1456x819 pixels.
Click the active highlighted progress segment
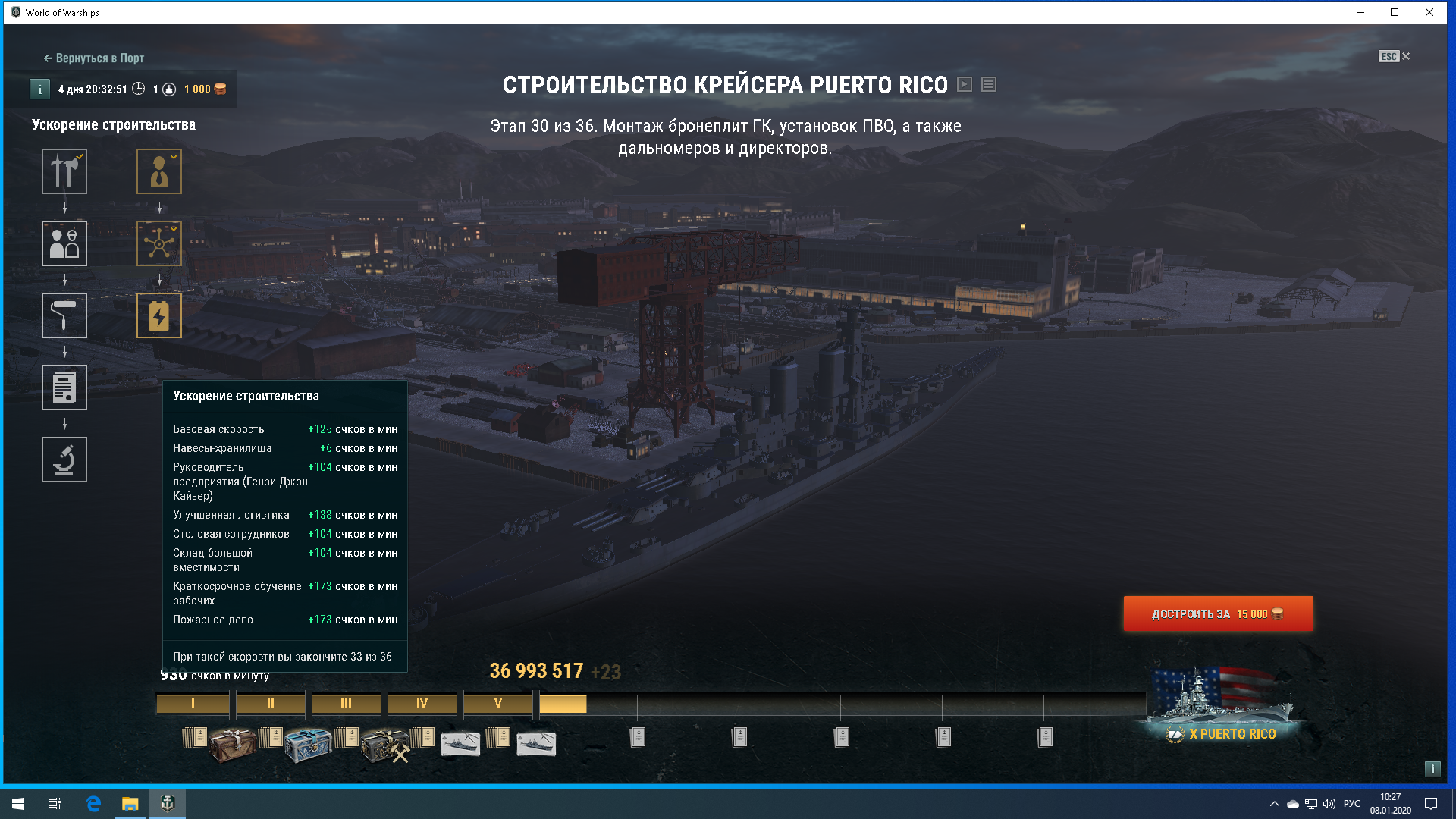point(563,704)
